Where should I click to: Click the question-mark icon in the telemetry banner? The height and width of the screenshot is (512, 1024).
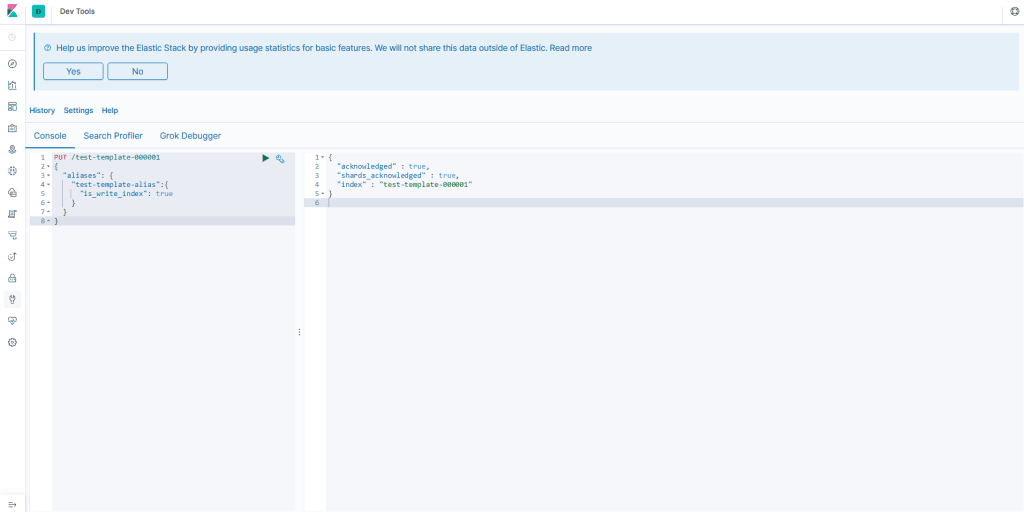point(48,48)
